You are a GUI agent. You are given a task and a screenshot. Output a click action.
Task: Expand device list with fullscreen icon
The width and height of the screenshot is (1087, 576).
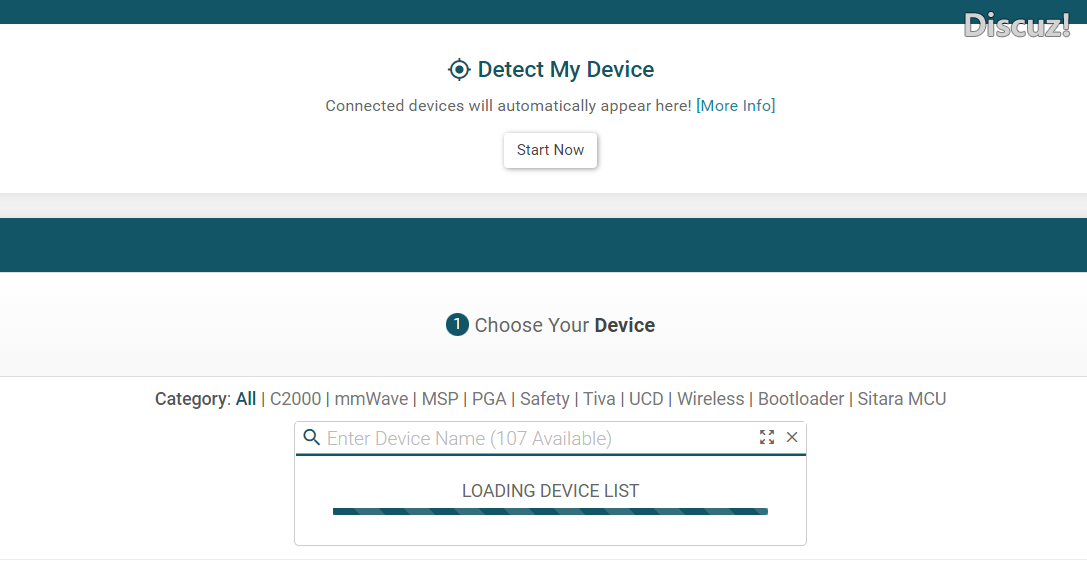tap(767, 438)
